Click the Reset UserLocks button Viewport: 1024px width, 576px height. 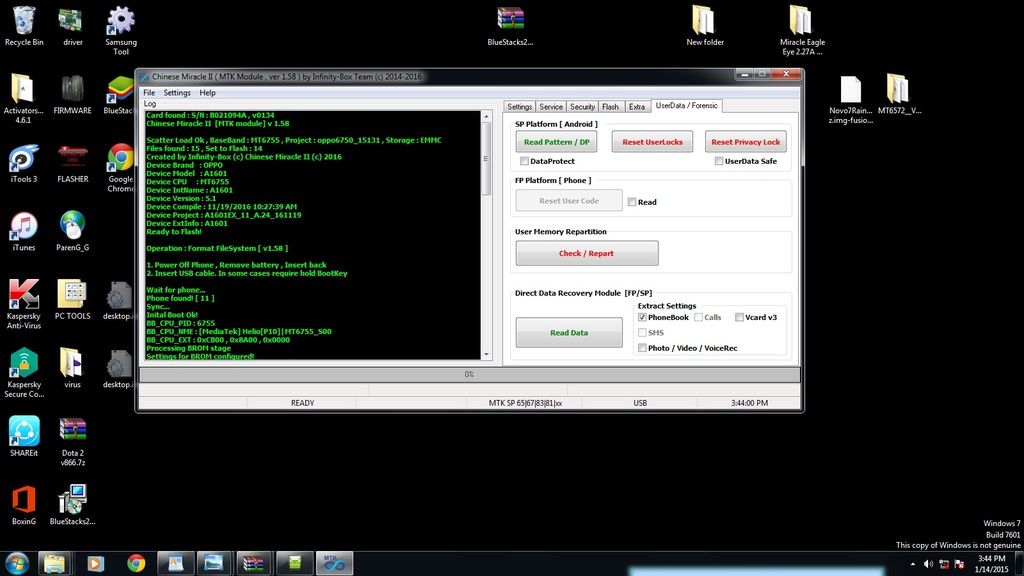(652, 142)
